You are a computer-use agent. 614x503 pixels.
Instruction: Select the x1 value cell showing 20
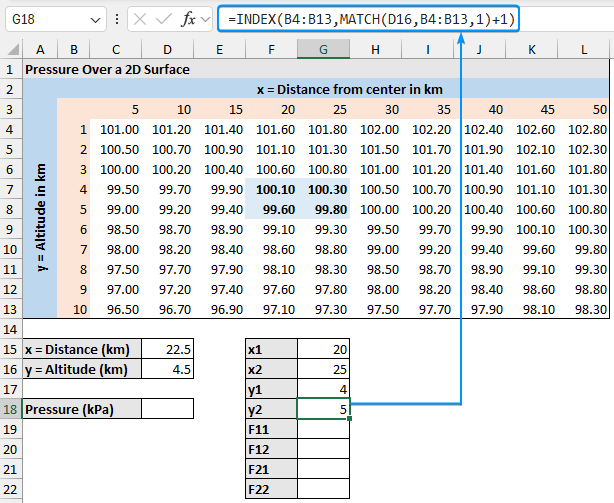point(323,349)
